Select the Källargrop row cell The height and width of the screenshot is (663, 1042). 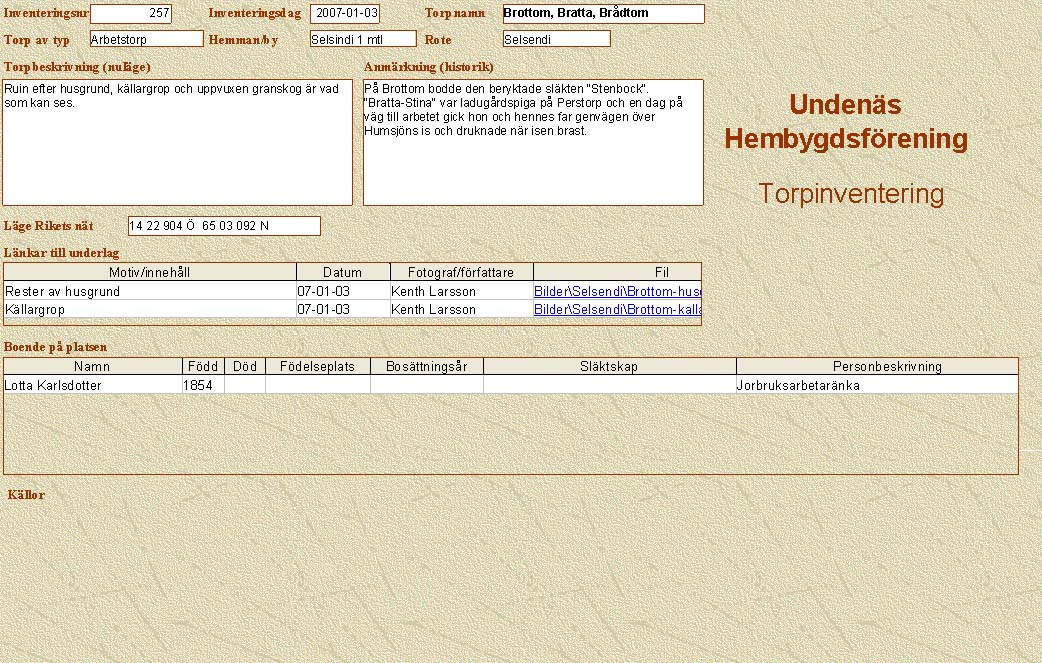point(150,310)
